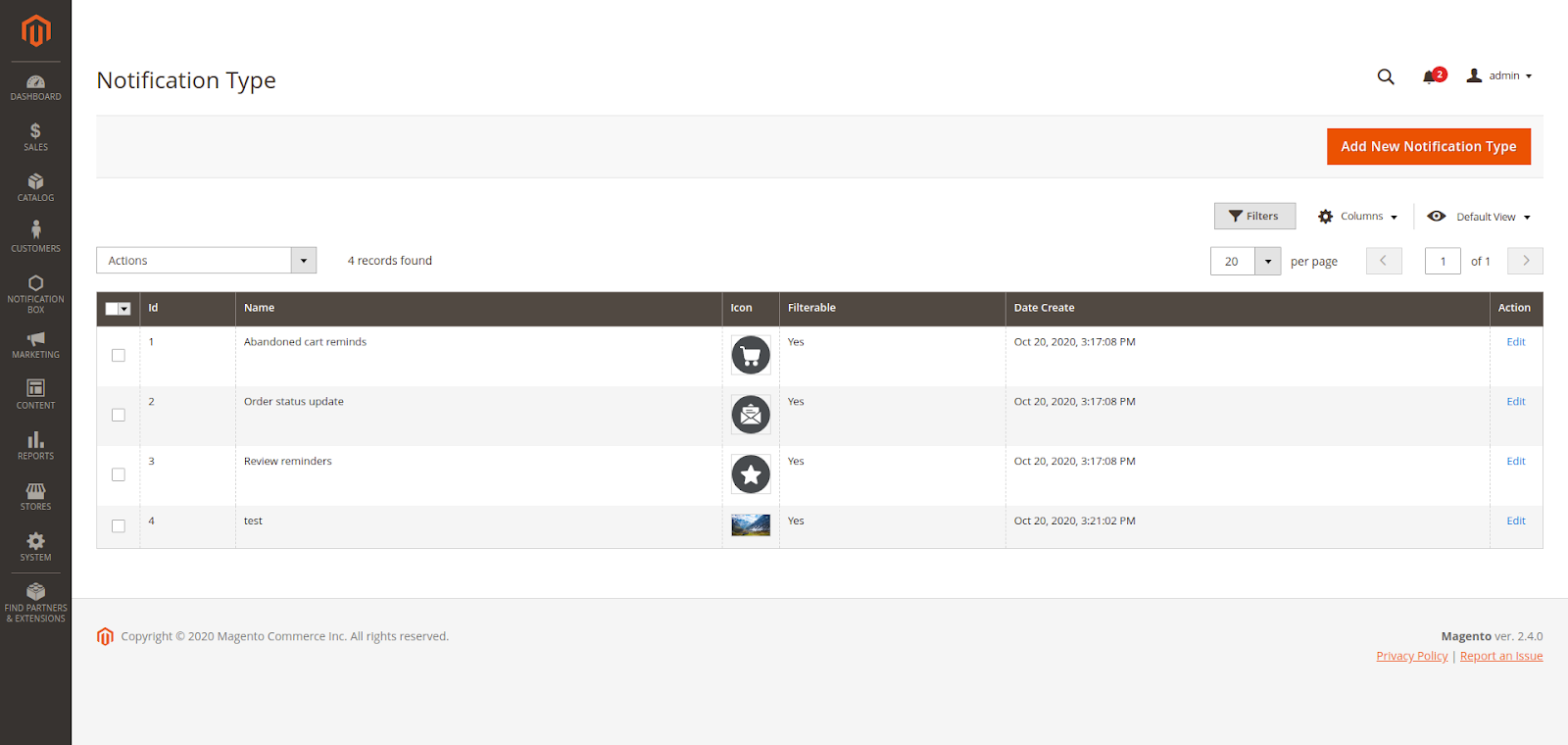Open the Notification Box menu

pyautogui.click(x=35, y=294)
